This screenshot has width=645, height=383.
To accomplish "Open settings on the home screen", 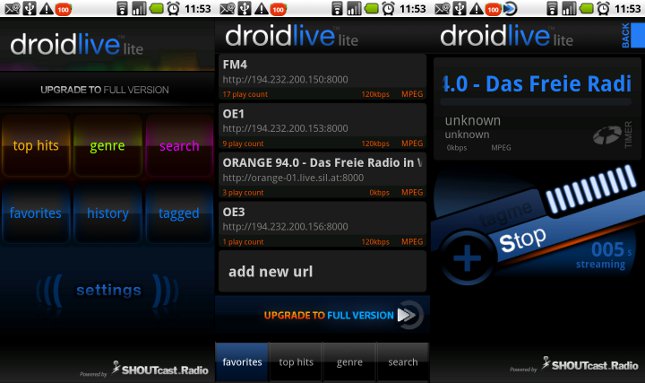I will click(108, 290).
